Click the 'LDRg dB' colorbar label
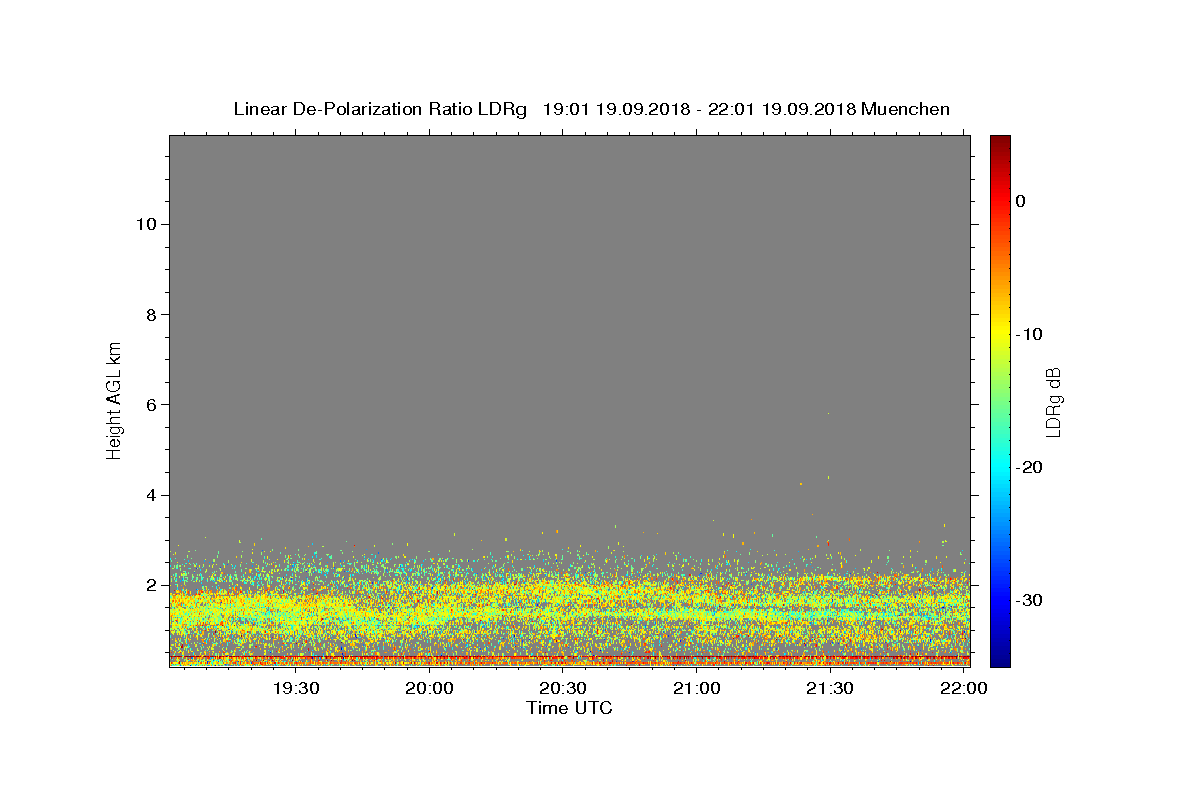 tap(1053, 401)
